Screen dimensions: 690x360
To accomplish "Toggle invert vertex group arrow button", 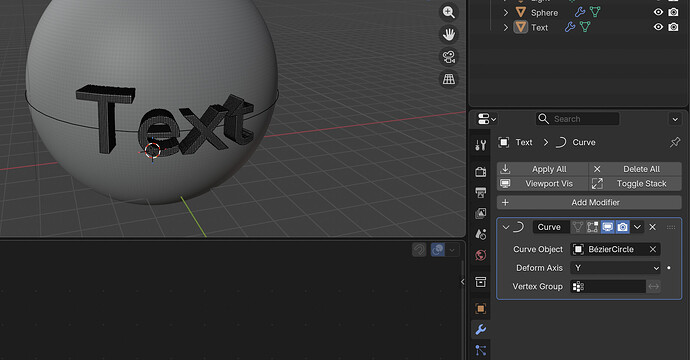I will point(653,287).
